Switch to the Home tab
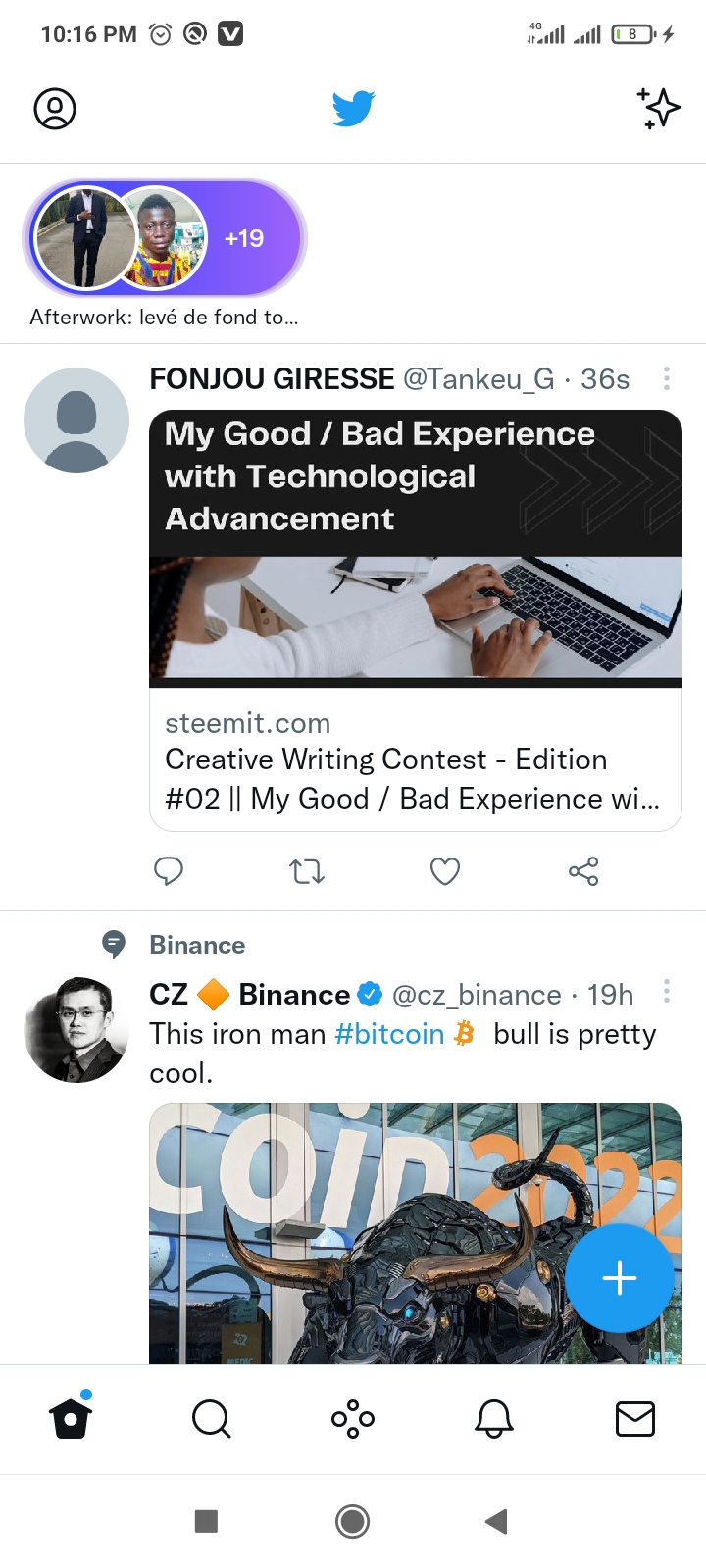The width and height of the screenshot is (706, 1568). coord(71,1416)
